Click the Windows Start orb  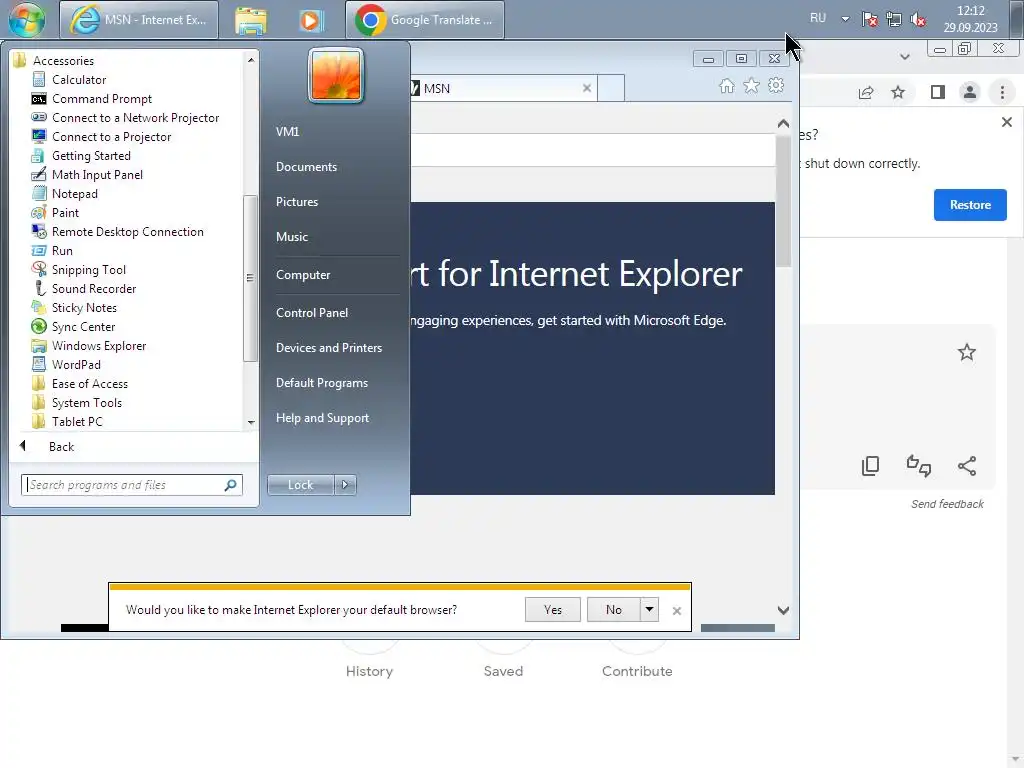(x=27, y=19)
